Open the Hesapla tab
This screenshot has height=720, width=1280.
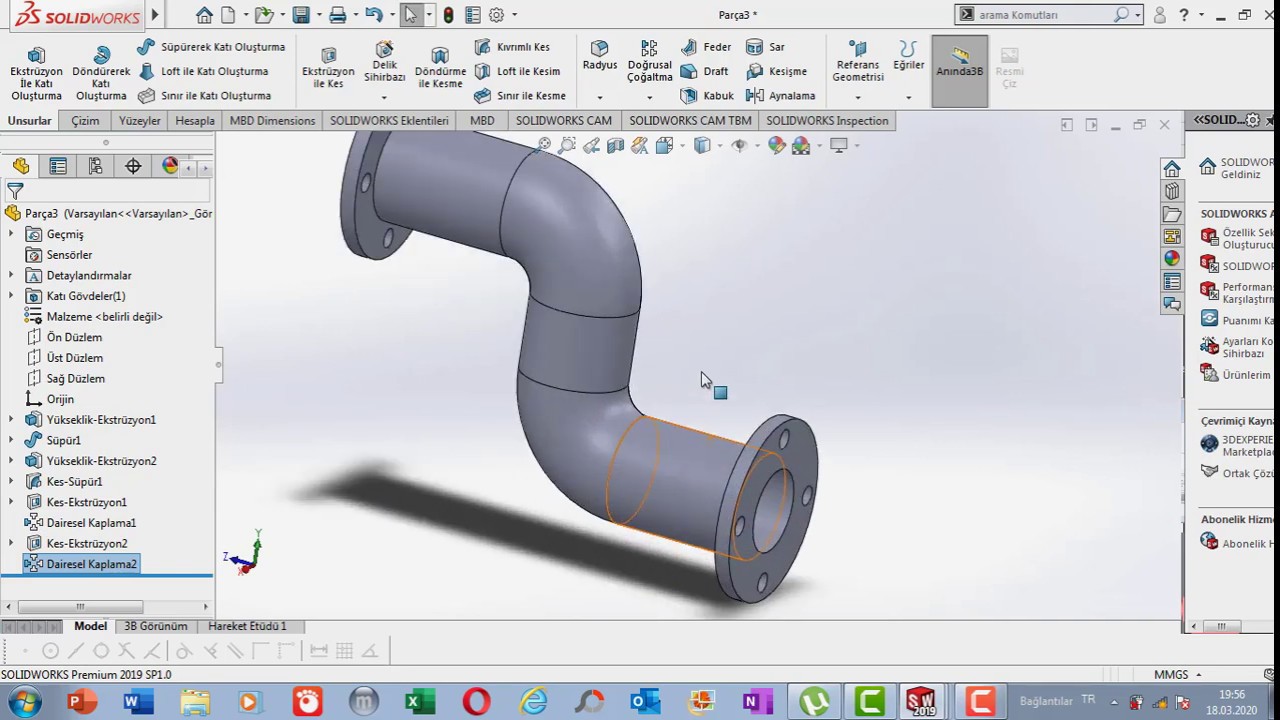[195, 121]
